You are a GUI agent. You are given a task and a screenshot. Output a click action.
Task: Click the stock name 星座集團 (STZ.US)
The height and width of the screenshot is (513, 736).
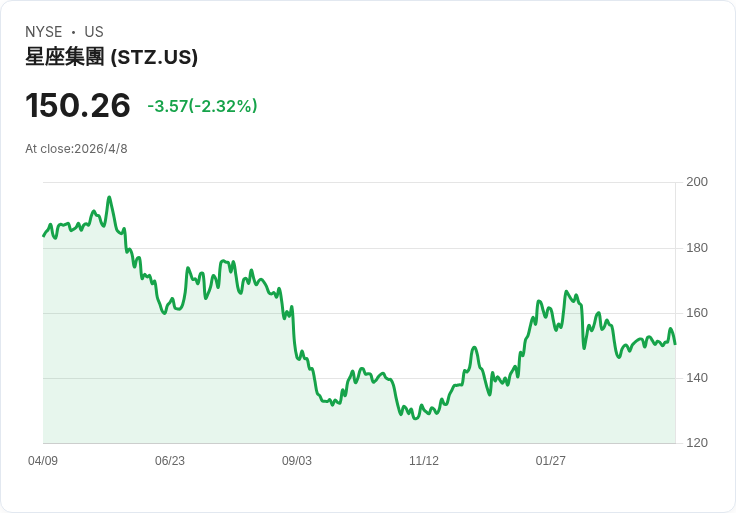click(111, 57)
